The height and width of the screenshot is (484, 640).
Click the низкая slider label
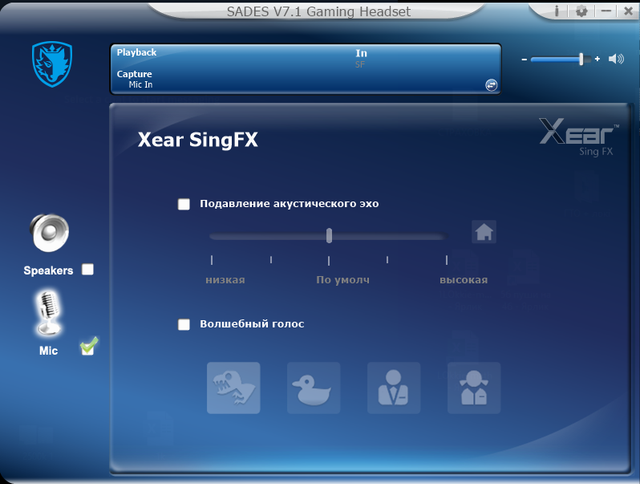[225, 280]
